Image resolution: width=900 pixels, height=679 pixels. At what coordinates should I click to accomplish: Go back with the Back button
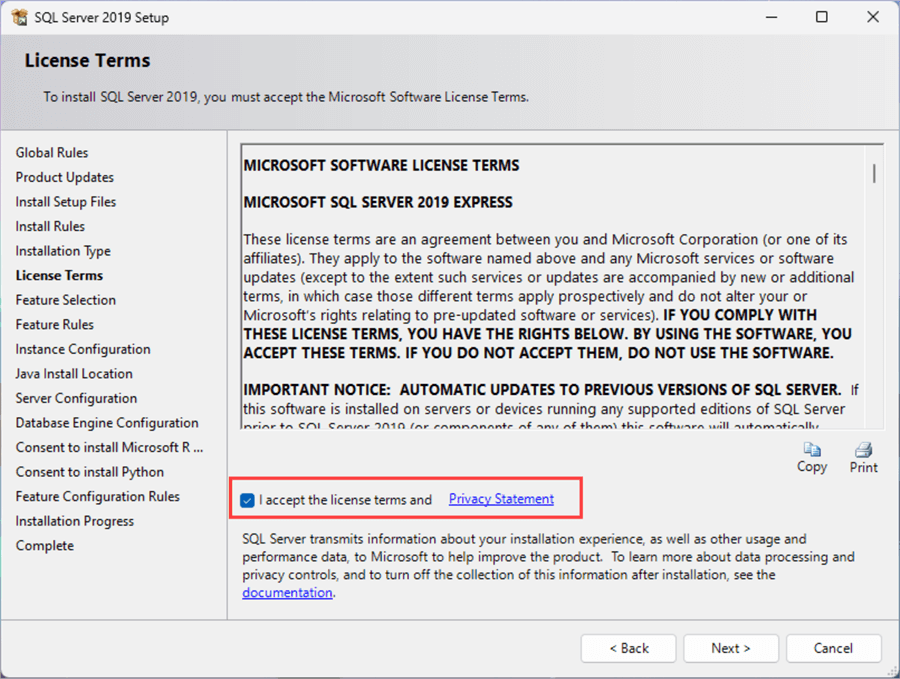pyautogui.click(x=629, y=648)
